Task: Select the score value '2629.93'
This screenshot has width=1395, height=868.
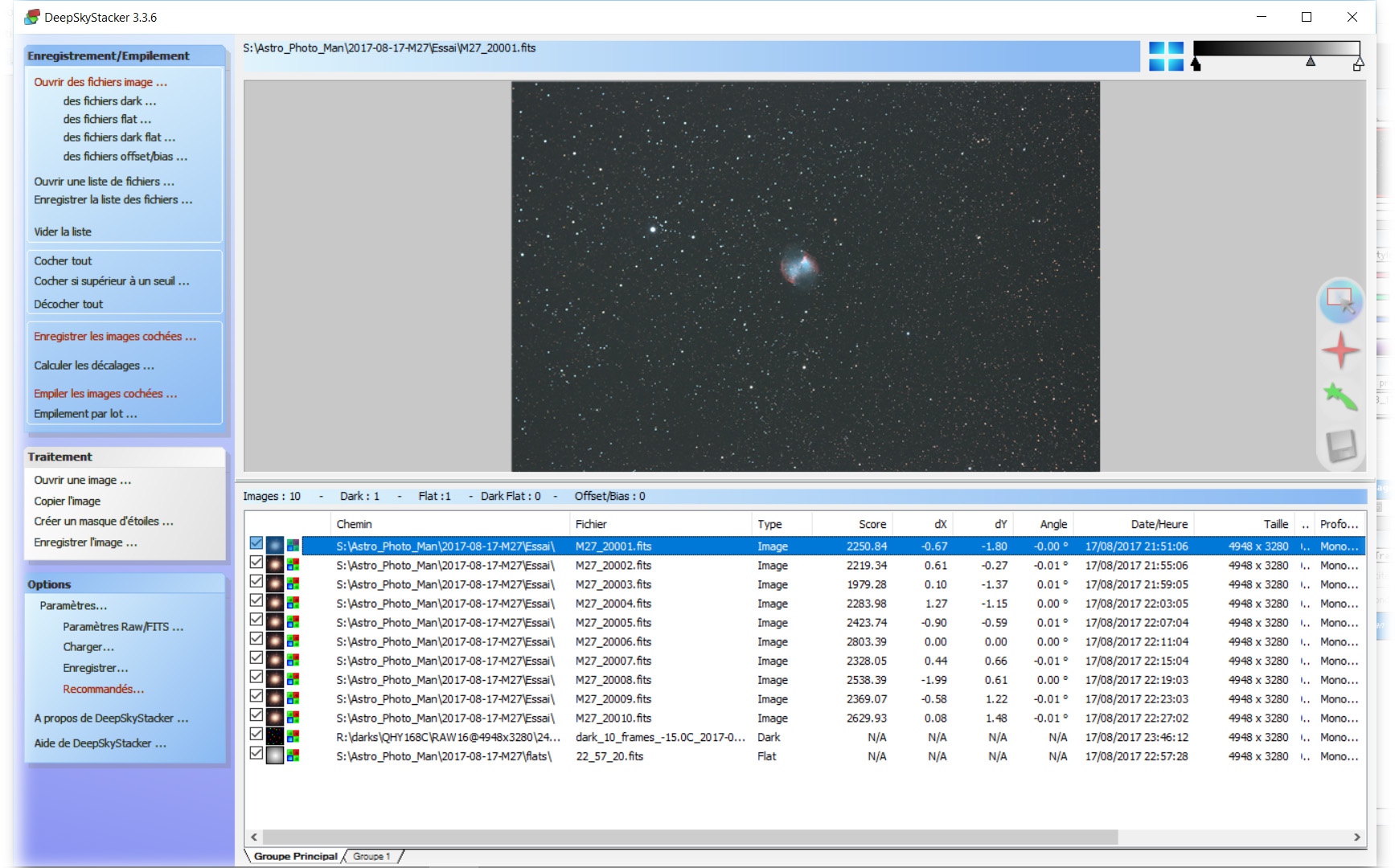Action: pos(867,719)
